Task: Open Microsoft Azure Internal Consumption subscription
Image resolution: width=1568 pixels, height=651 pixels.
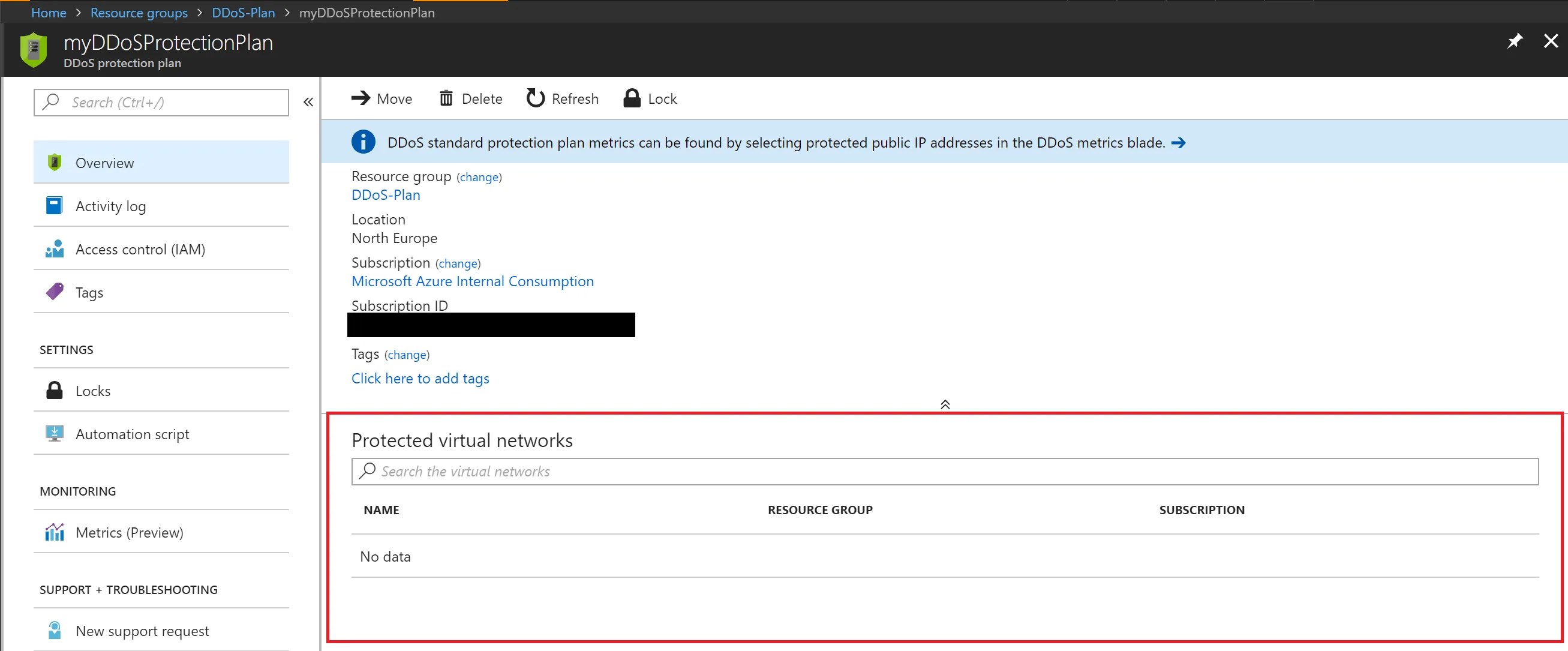Action: (x=472, y=281)
